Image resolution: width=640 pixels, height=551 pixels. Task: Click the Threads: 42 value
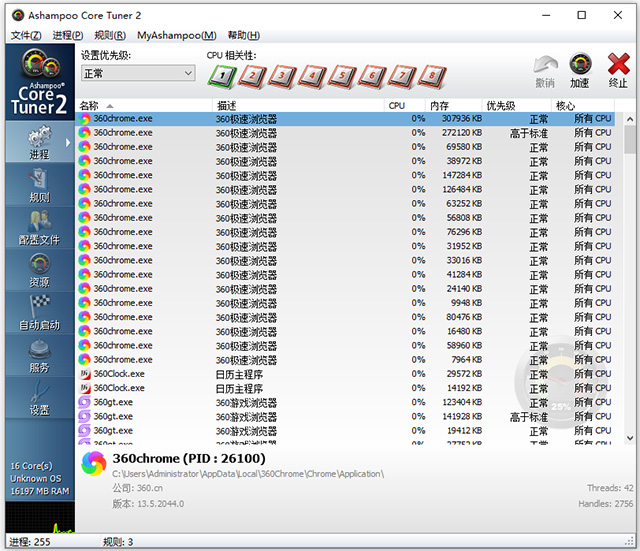(610, 488)
